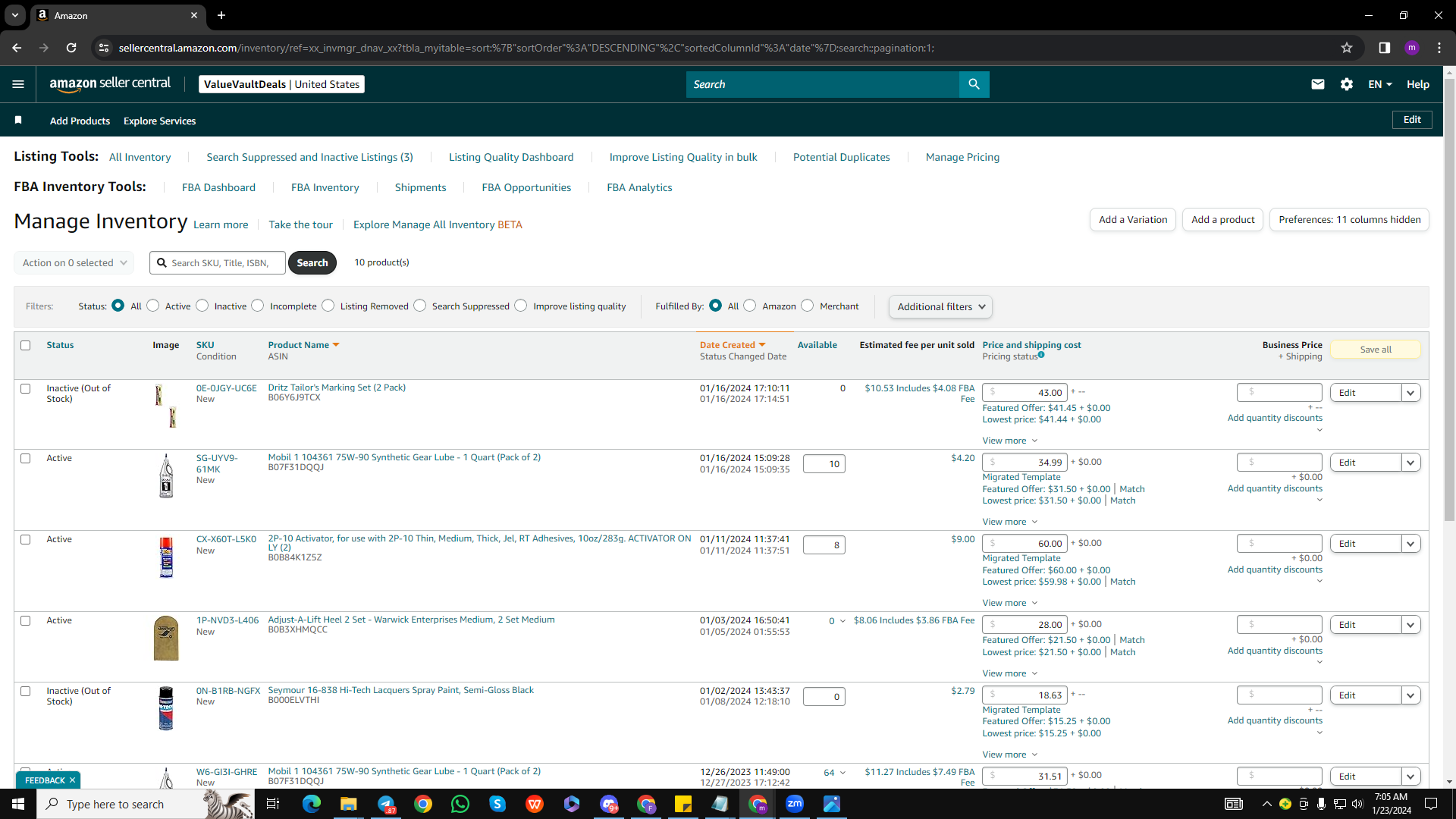Expand View more for 2P-10 Activator pricing
This screenshot has width=1456, height=819.
pyautogui.click(x=1010, y=603)
